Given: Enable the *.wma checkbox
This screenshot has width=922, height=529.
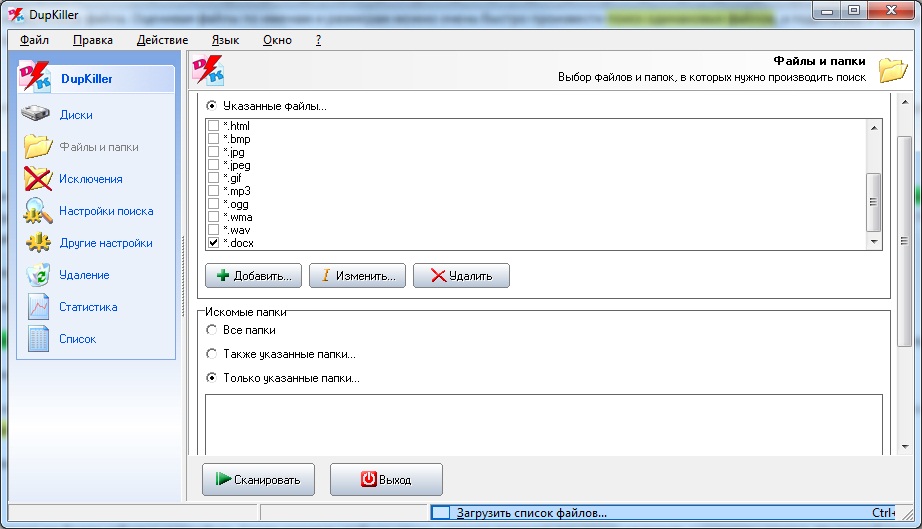Looking at the screenshot, I should 213,217.
